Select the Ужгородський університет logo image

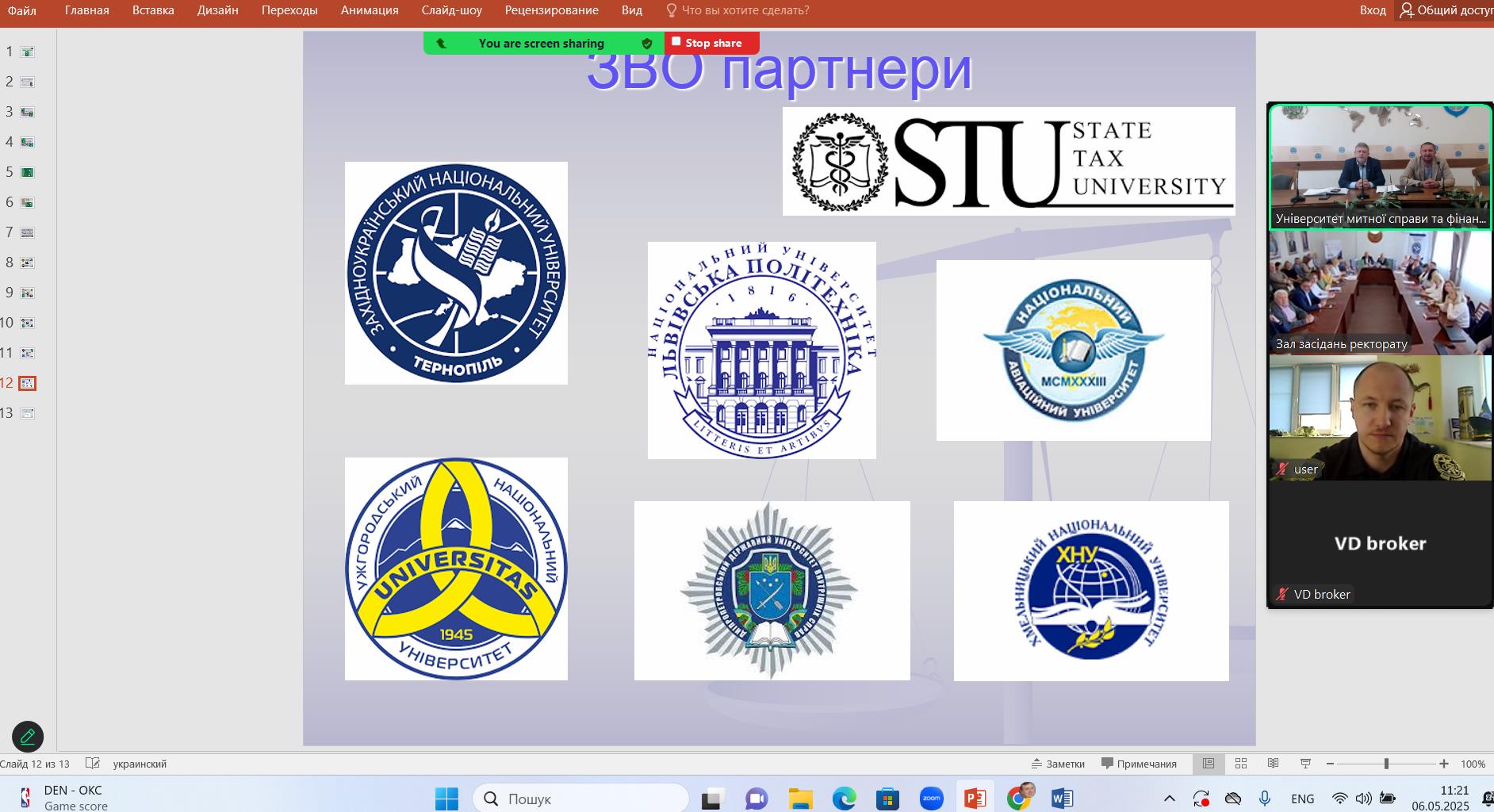click(x=456, y=569)
